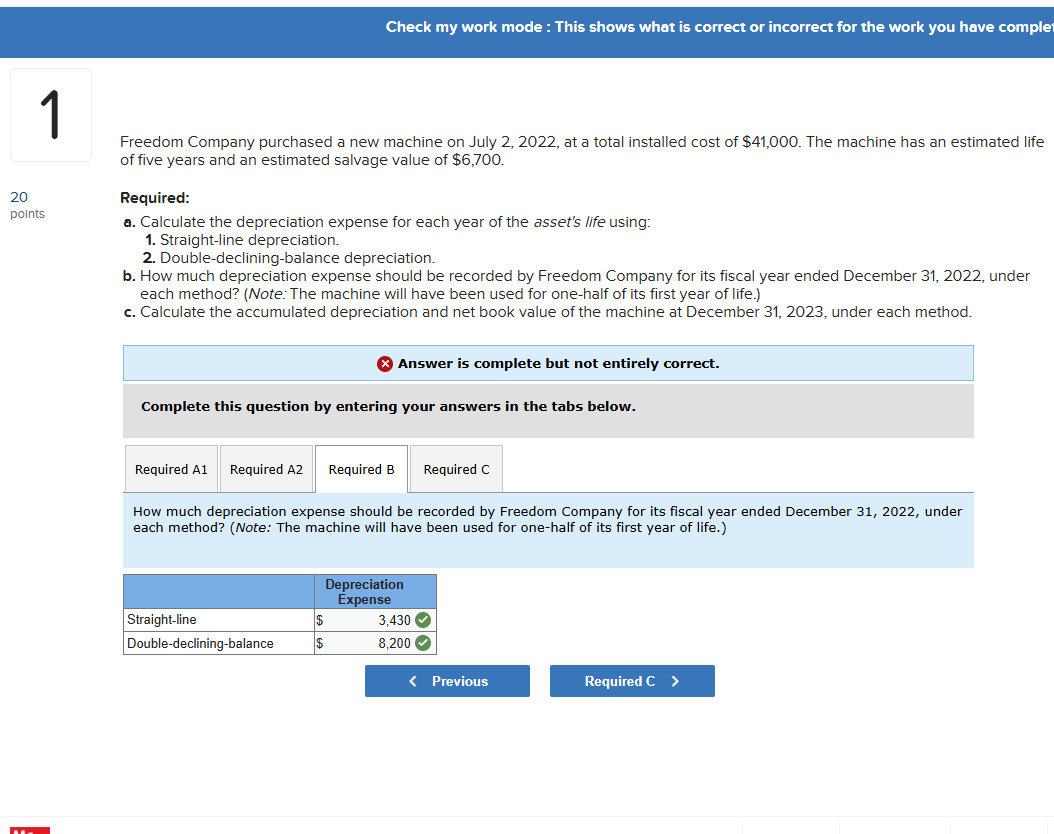Click the Previous navigation button
This screenshot has height=834, width=1054.
[x=447, y=681]
